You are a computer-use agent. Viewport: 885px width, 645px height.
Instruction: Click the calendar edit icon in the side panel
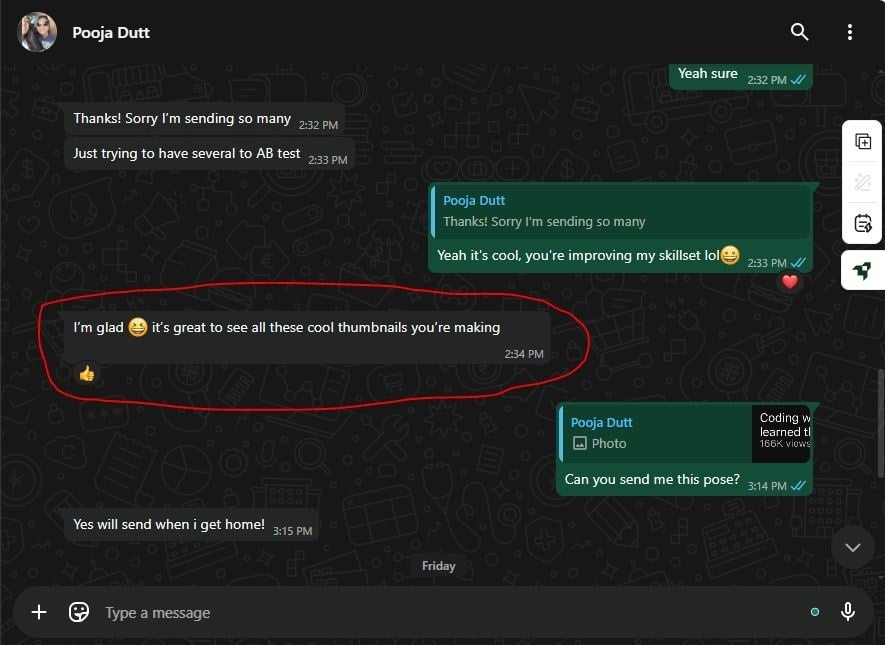click(x=863, y=223)
